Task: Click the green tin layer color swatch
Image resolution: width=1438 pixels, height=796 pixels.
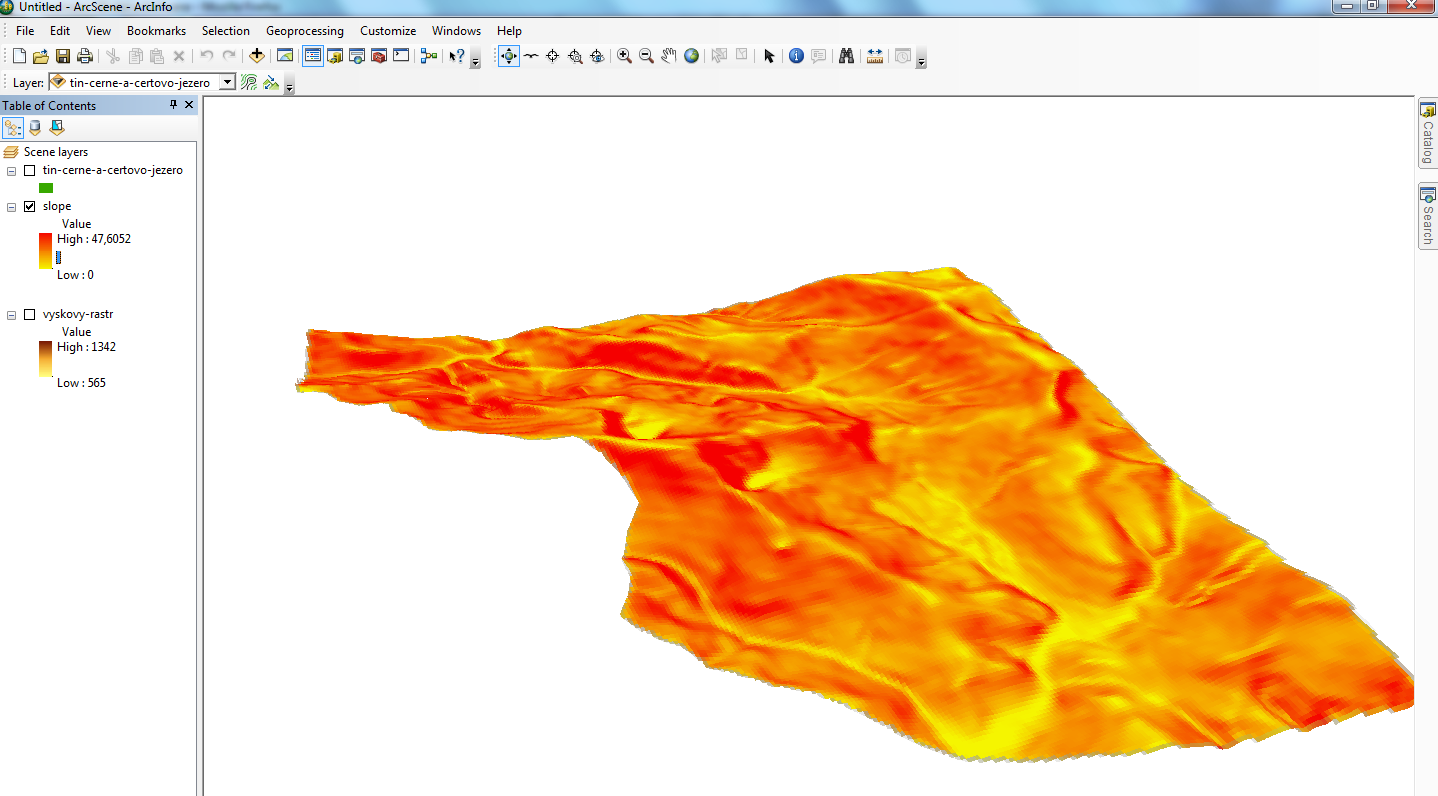Action: [x=46, y=188]
